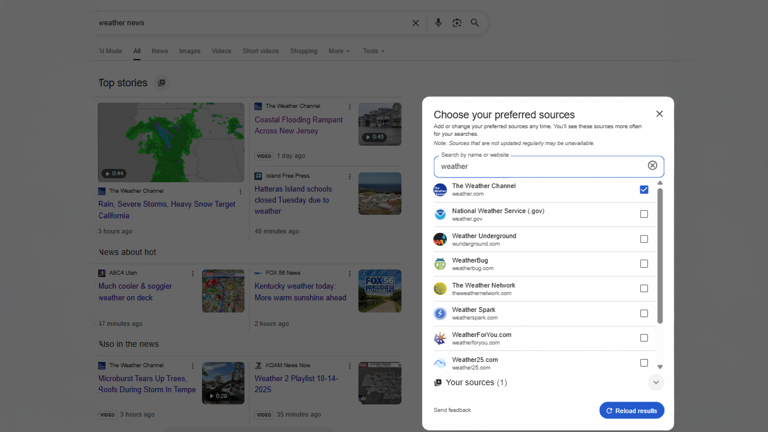The width and height of the screenshot is (768, 432).
Task: Check Weather25.com source
Action: click(644, 363)
